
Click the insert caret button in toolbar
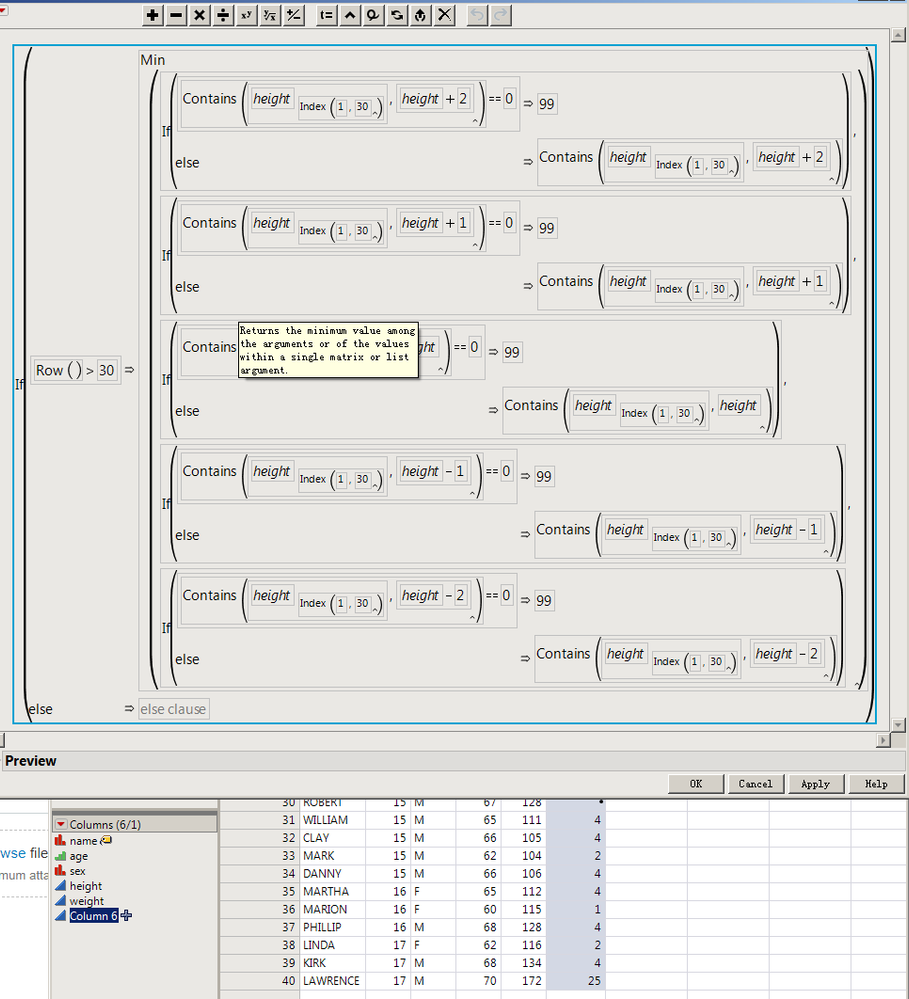coord(350,15)
